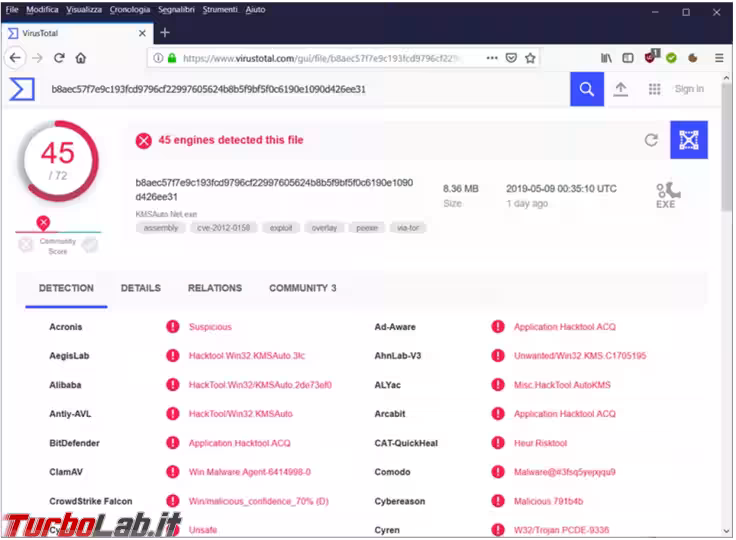Open the site information icon
This screenshot has width=736, height=540.
[x=159, y=58]
